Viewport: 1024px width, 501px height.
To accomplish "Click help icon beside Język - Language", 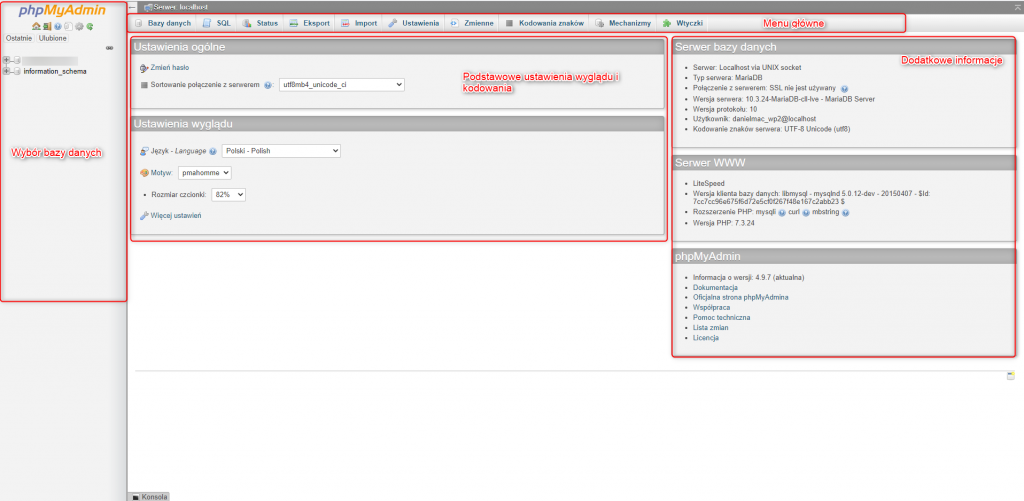I will click(213, 151).
